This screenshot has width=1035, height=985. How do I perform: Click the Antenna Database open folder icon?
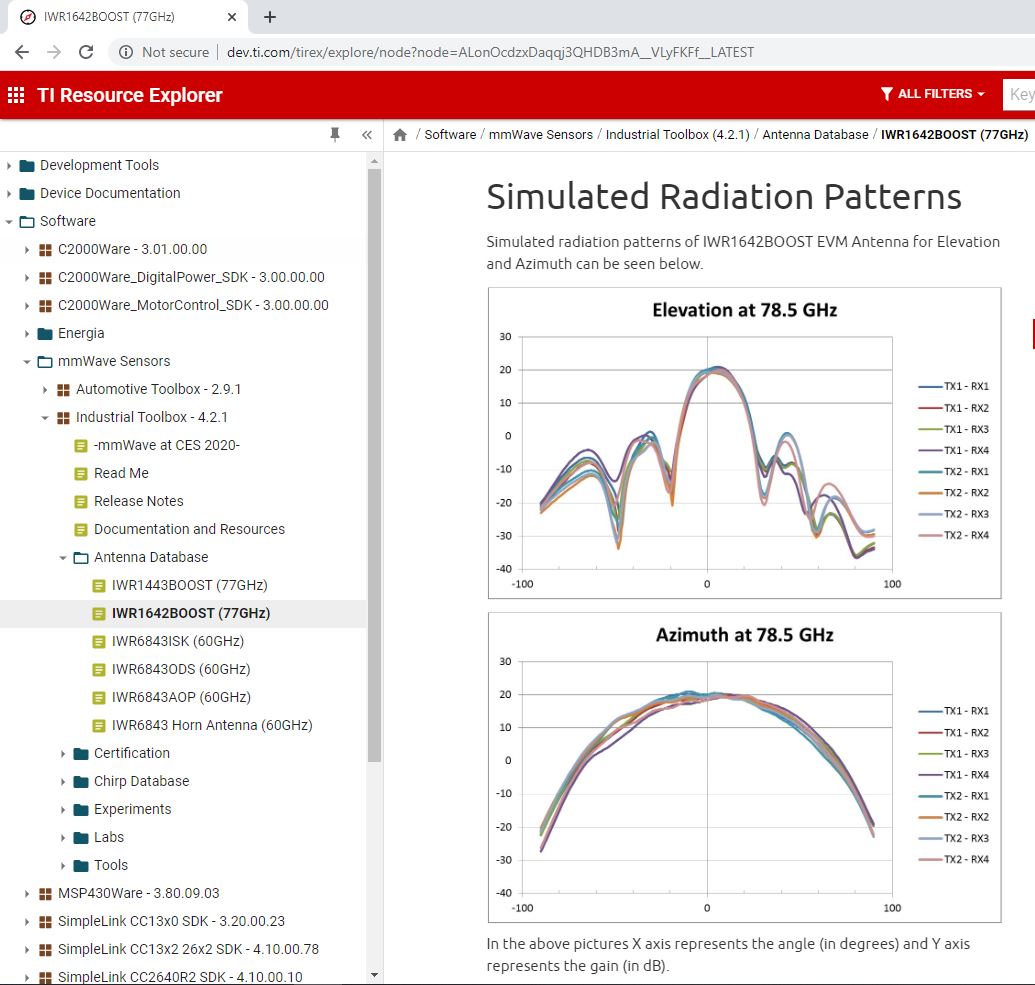coord(81,558)
